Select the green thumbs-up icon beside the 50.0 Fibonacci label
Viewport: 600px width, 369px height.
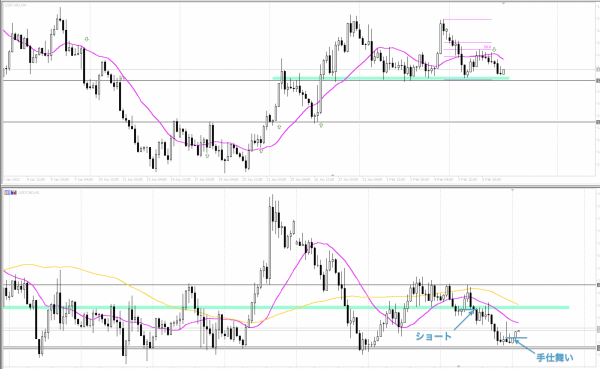(494, 49)
